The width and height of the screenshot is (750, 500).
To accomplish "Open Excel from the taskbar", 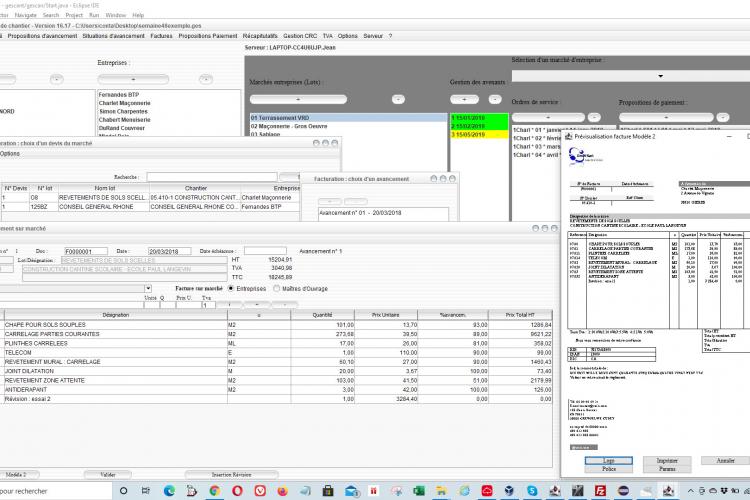I will (419, 490).
